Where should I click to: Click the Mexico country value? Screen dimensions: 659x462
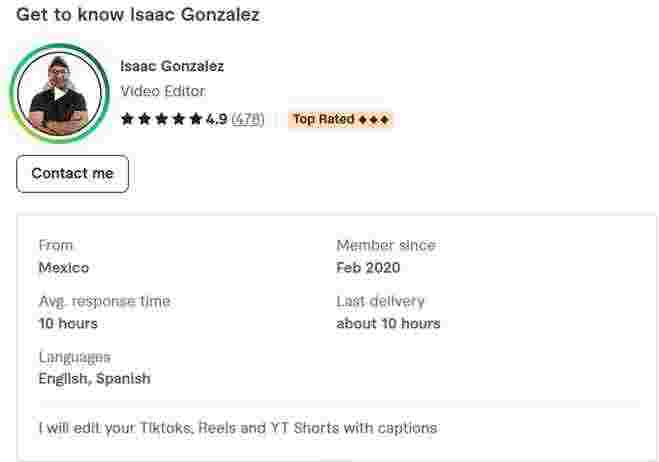coord(64,268)
